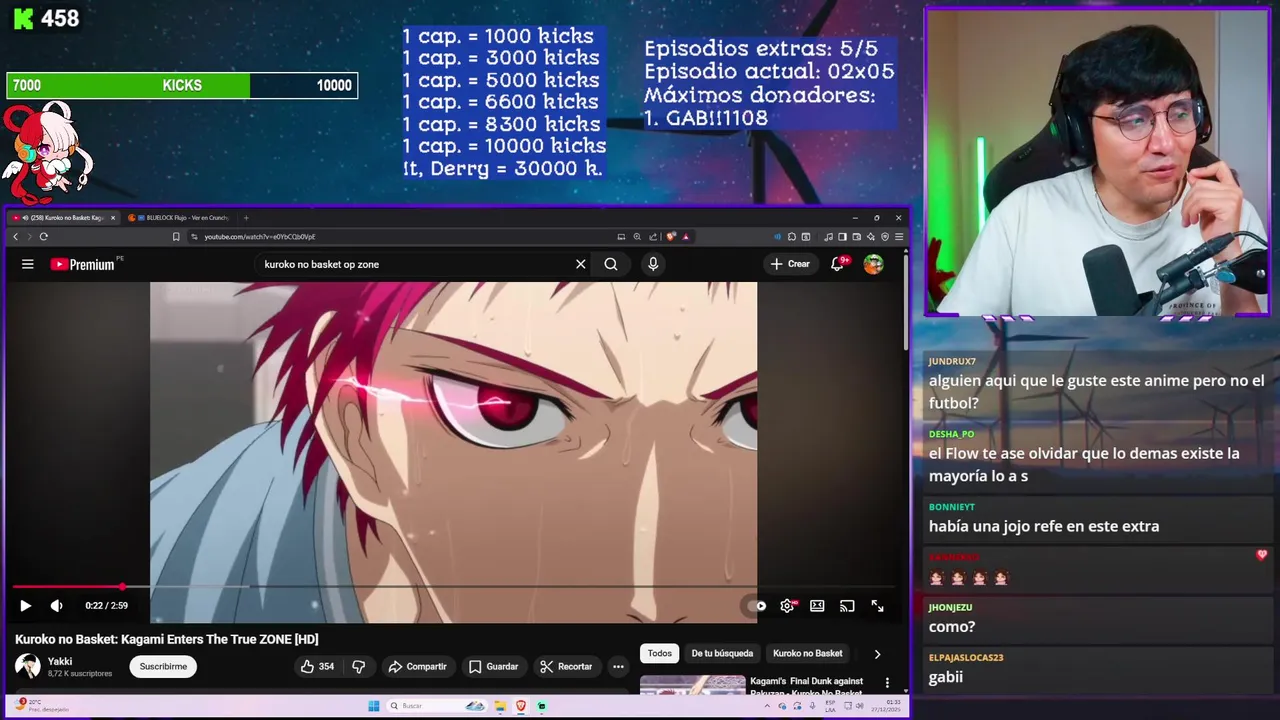Viewport: 1280px width, 720px height.
Task: Open Yakki channel avatar
Action: [28, 666]
